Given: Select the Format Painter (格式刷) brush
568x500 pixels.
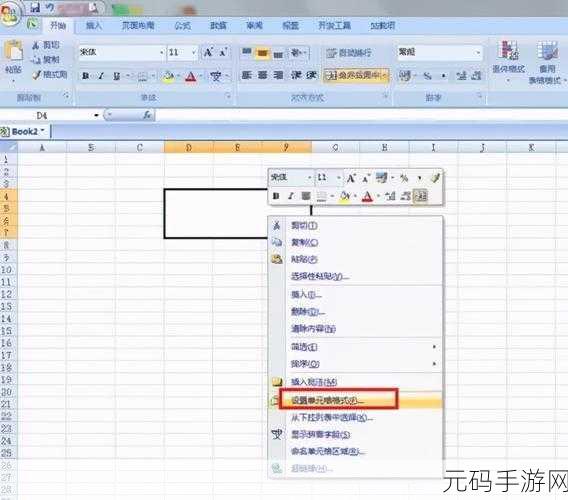Looking at the screenshot, I should tap(50, 75).
